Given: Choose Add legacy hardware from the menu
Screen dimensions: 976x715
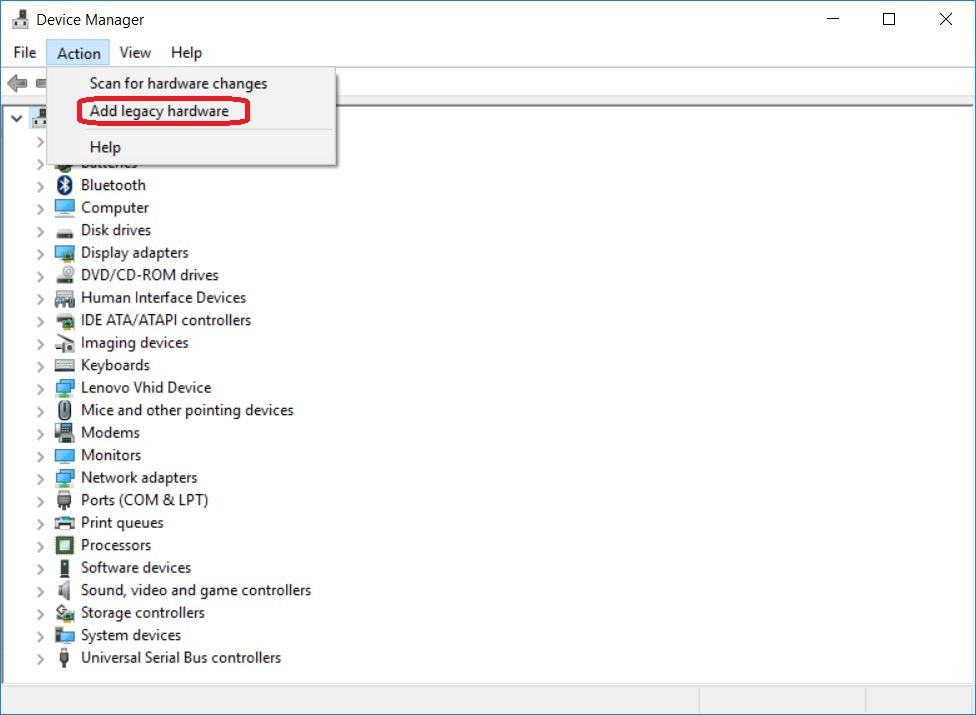Looking at the screenshot, I should (x=159, y=111).
